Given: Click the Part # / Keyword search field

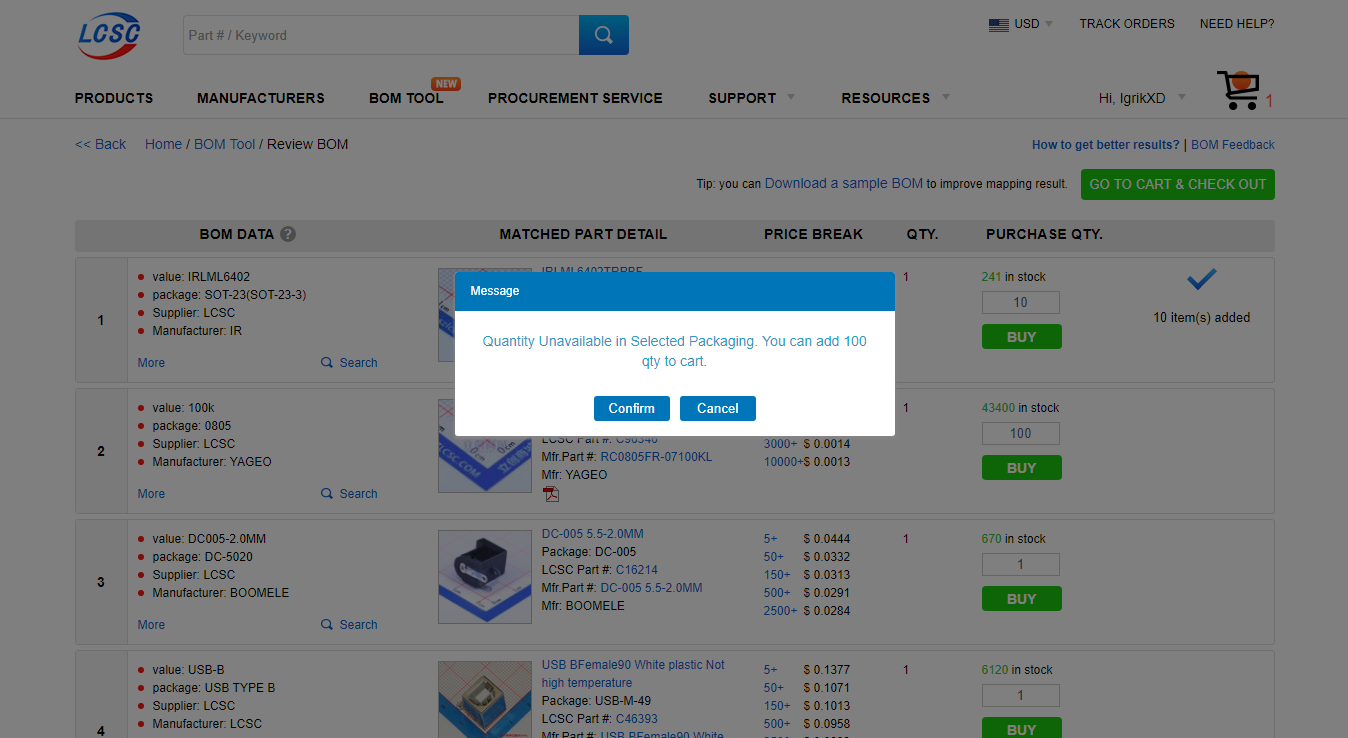Looking at the screenshot, I should tap(381, 35).
